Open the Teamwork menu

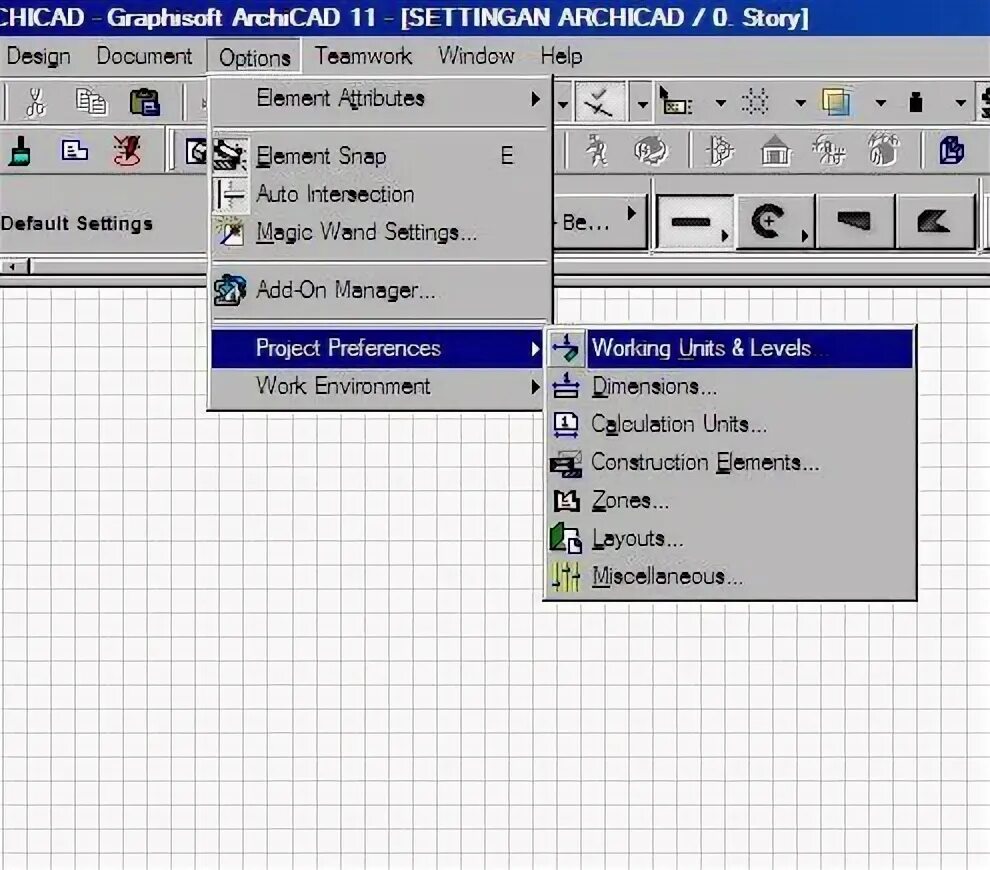pyautogui.click(x=363, y=56)
